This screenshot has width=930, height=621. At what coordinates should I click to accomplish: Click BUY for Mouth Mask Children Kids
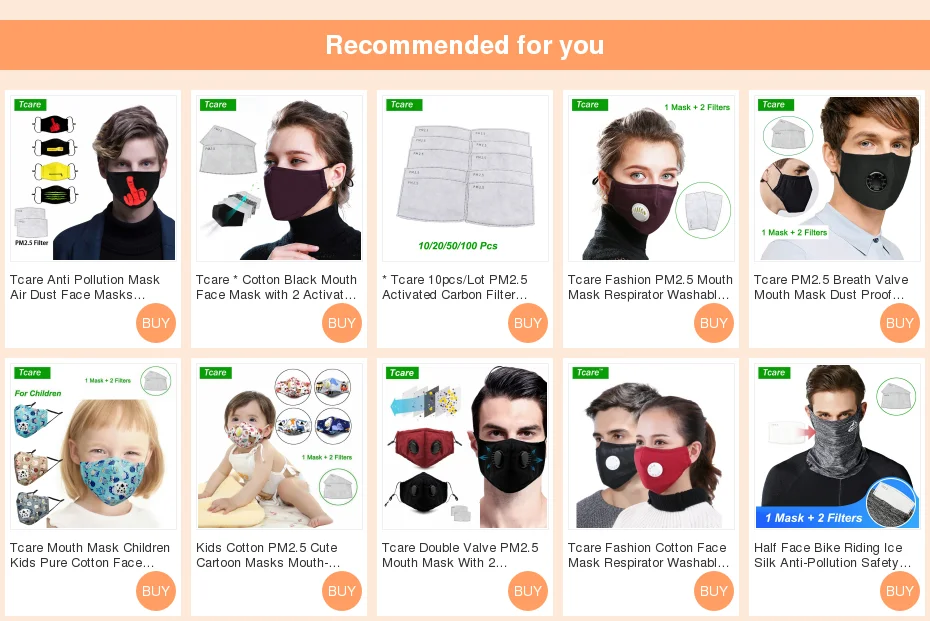tap(156, 591)
